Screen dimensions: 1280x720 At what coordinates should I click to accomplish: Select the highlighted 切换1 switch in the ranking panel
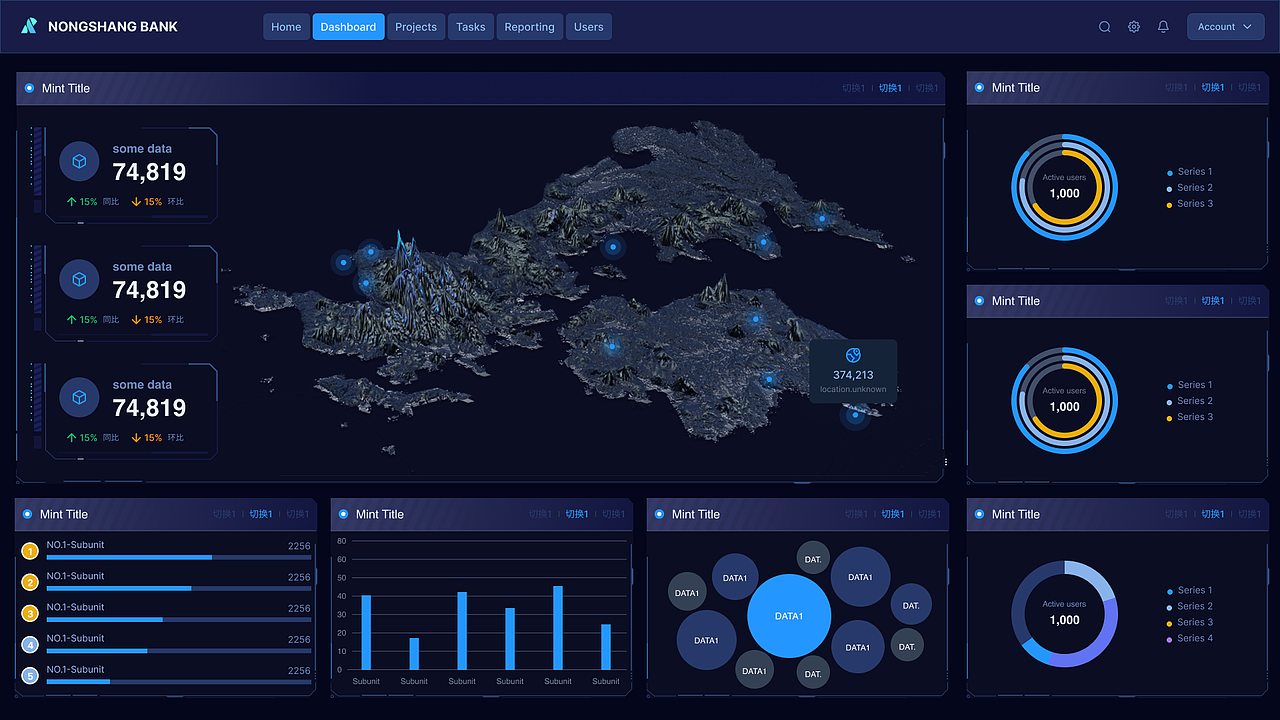point(261,514)
